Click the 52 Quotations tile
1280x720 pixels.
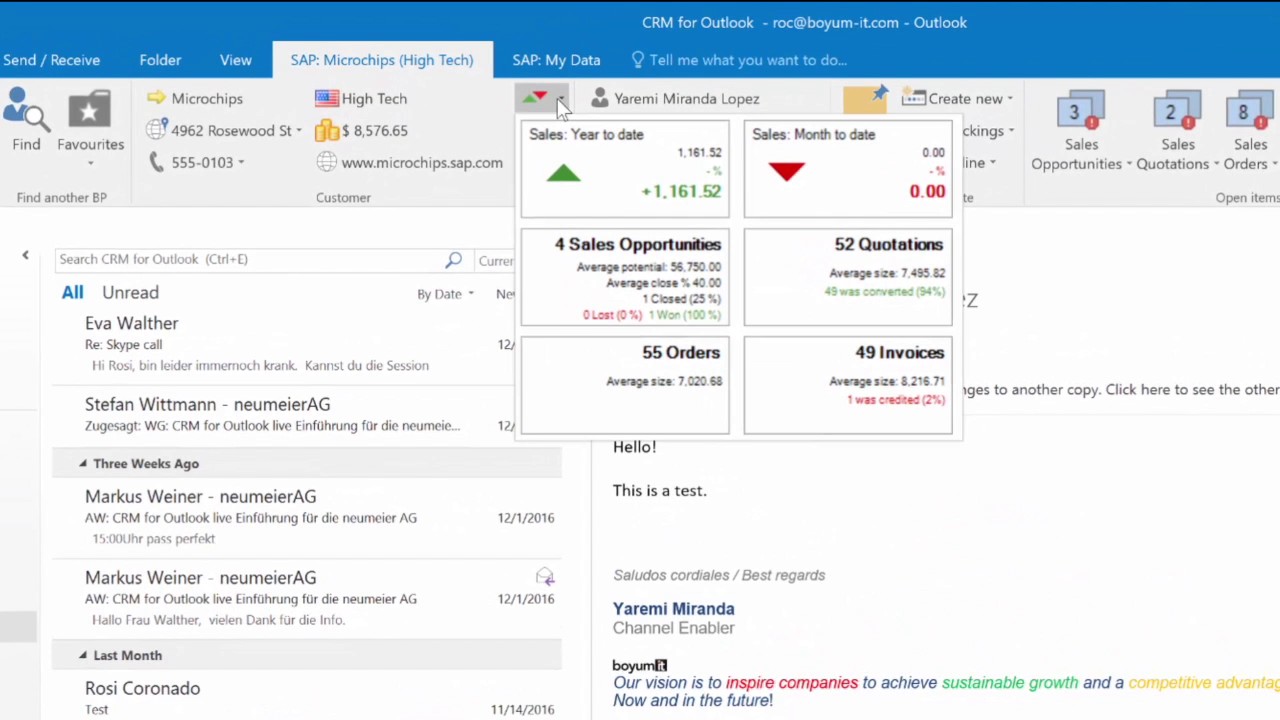tap(848, 277)
